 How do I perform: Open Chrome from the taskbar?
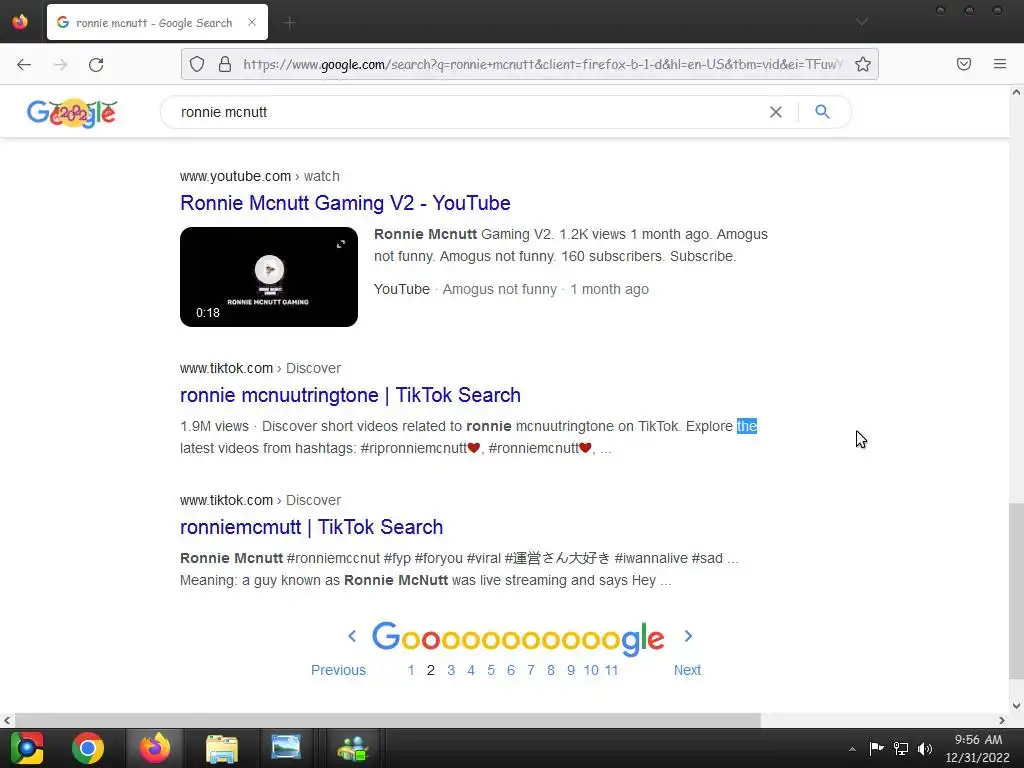pyautogui.click(x=88, y=748)
